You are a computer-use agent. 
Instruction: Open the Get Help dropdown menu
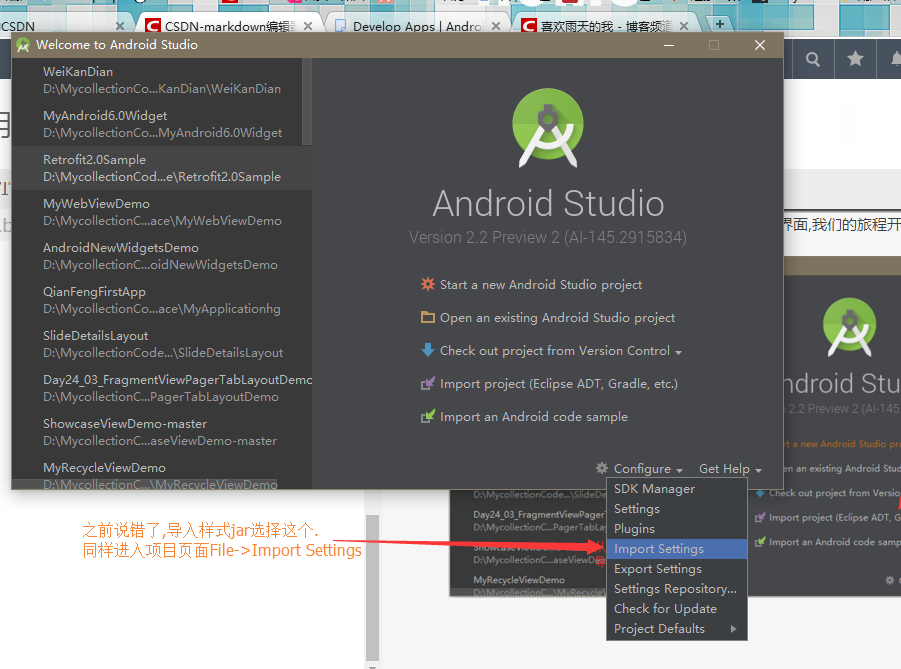(730, 468)
